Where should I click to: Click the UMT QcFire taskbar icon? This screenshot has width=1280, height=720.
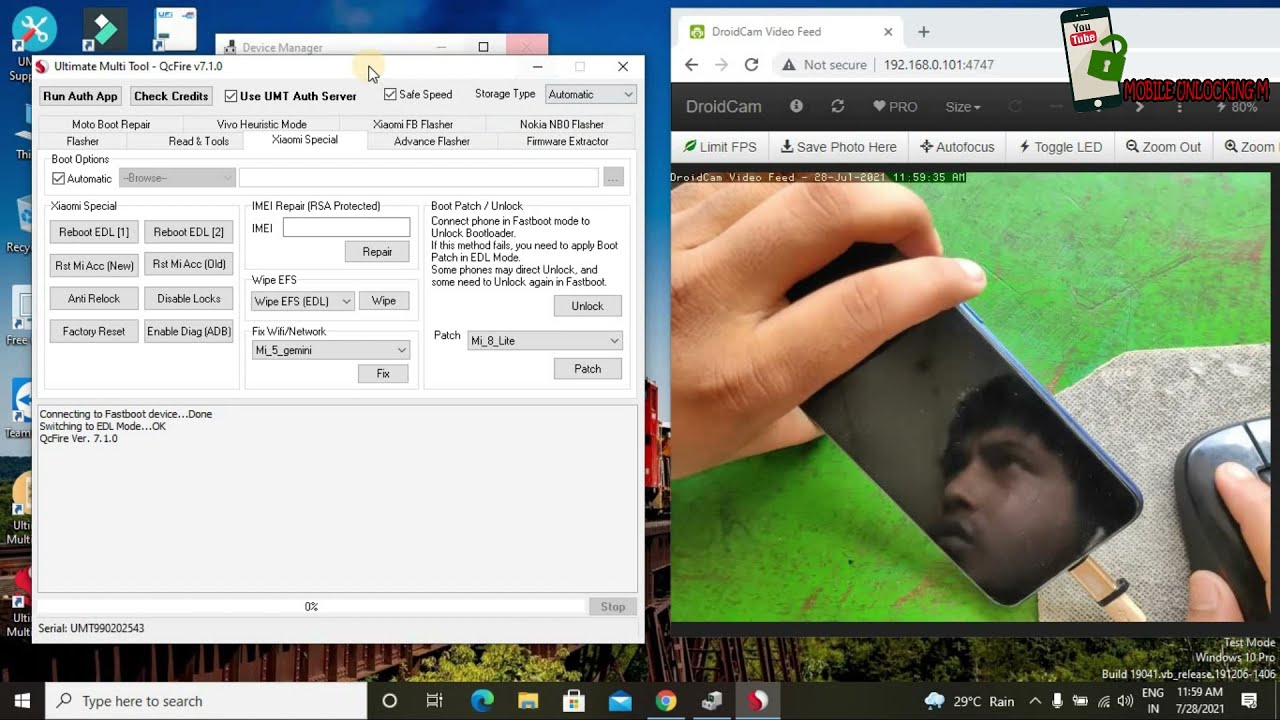[x=757, y=701]
